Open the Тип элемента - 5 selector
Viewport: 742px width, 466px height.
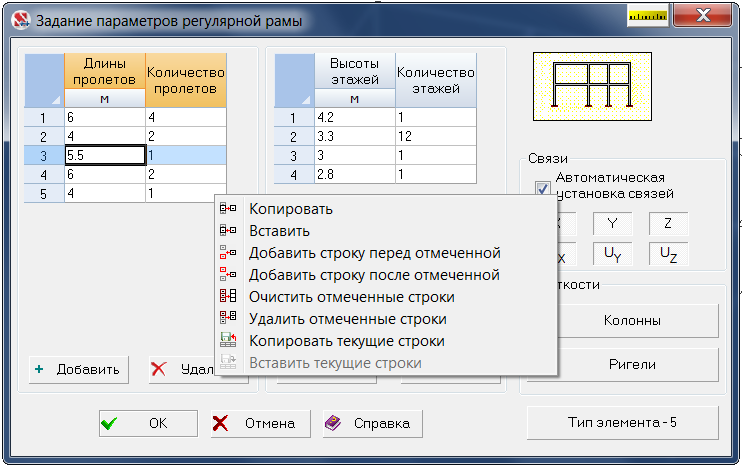pyautogui.click(x=623, y=423)
